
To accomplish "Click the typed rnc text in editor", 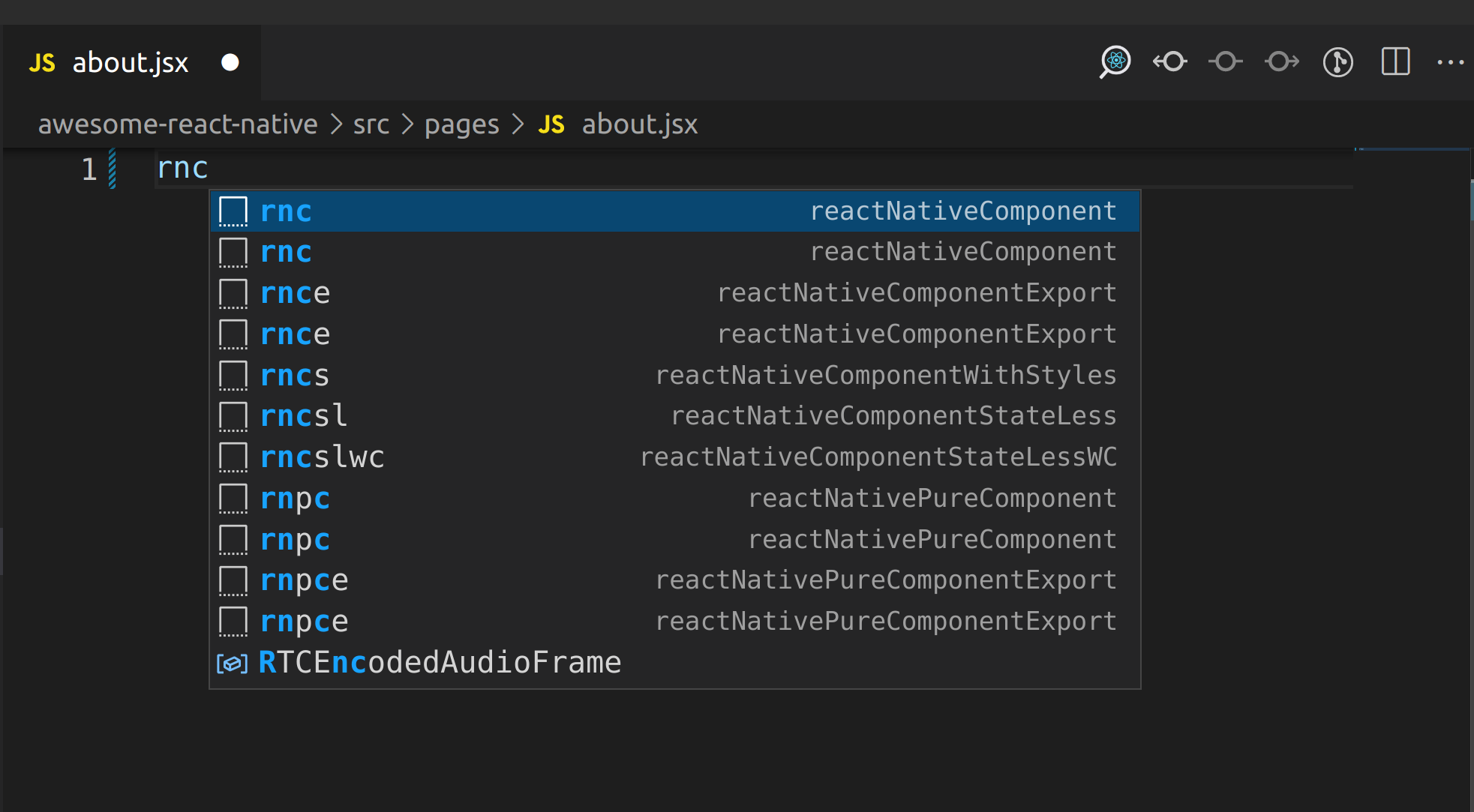I will [182, 169].
